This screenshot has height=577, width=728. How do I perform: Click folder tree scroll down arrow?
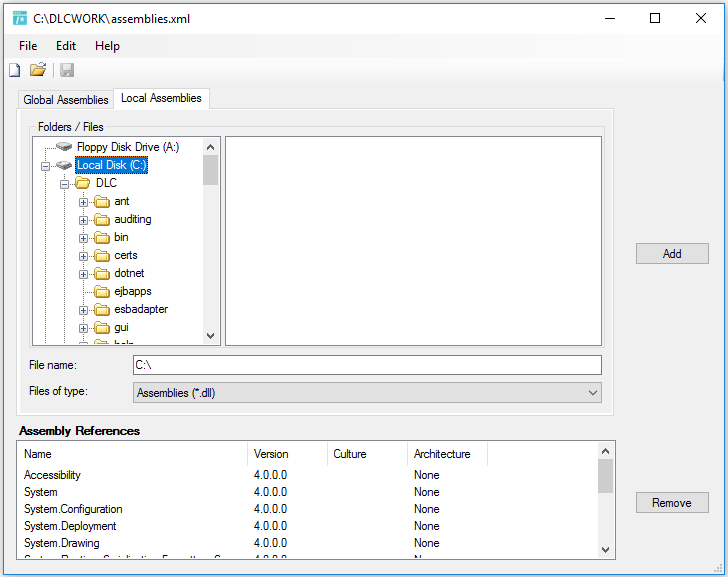[210, 336]
